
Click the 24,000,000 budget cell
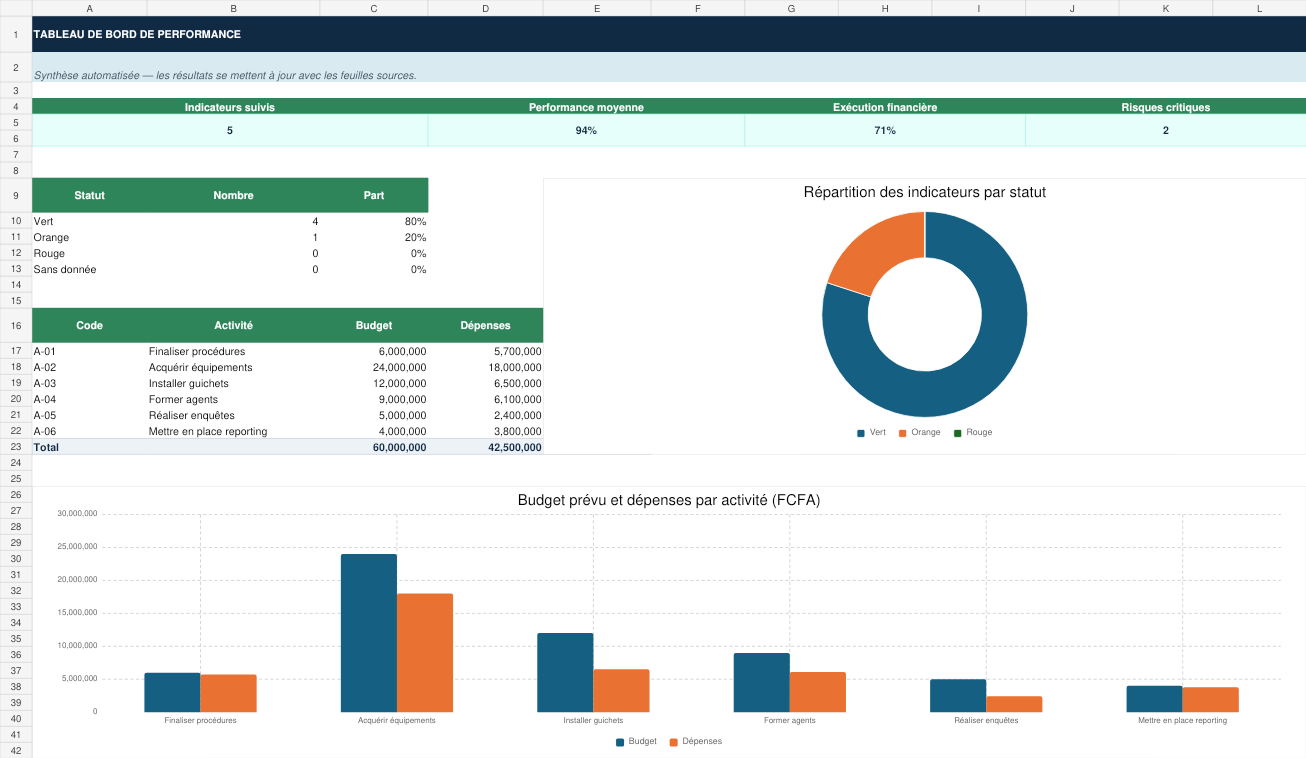tap(374, 367)
